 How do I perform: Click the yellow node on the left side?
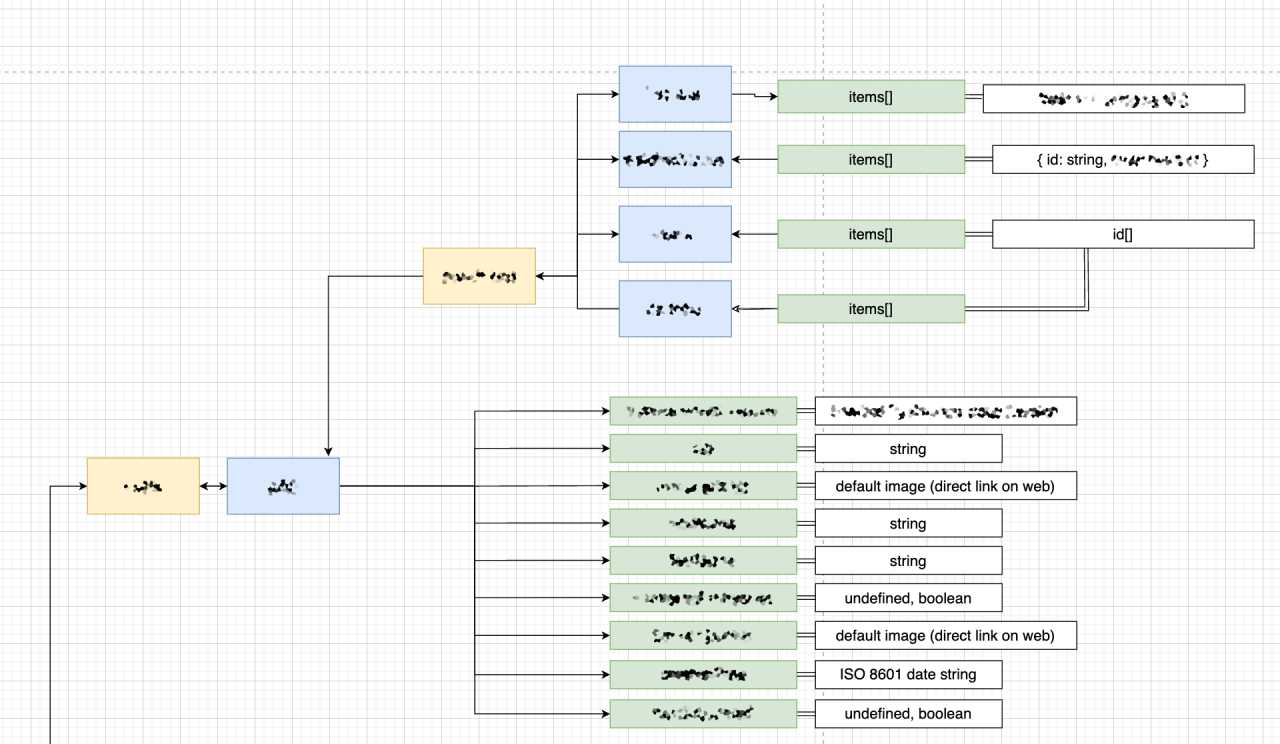pos(143,485)
